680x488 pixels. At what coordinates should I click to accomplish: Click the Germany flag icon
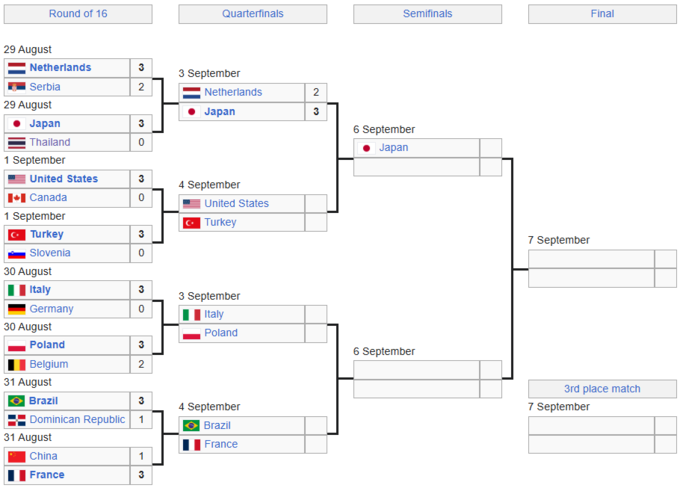[x=16, y=309]
